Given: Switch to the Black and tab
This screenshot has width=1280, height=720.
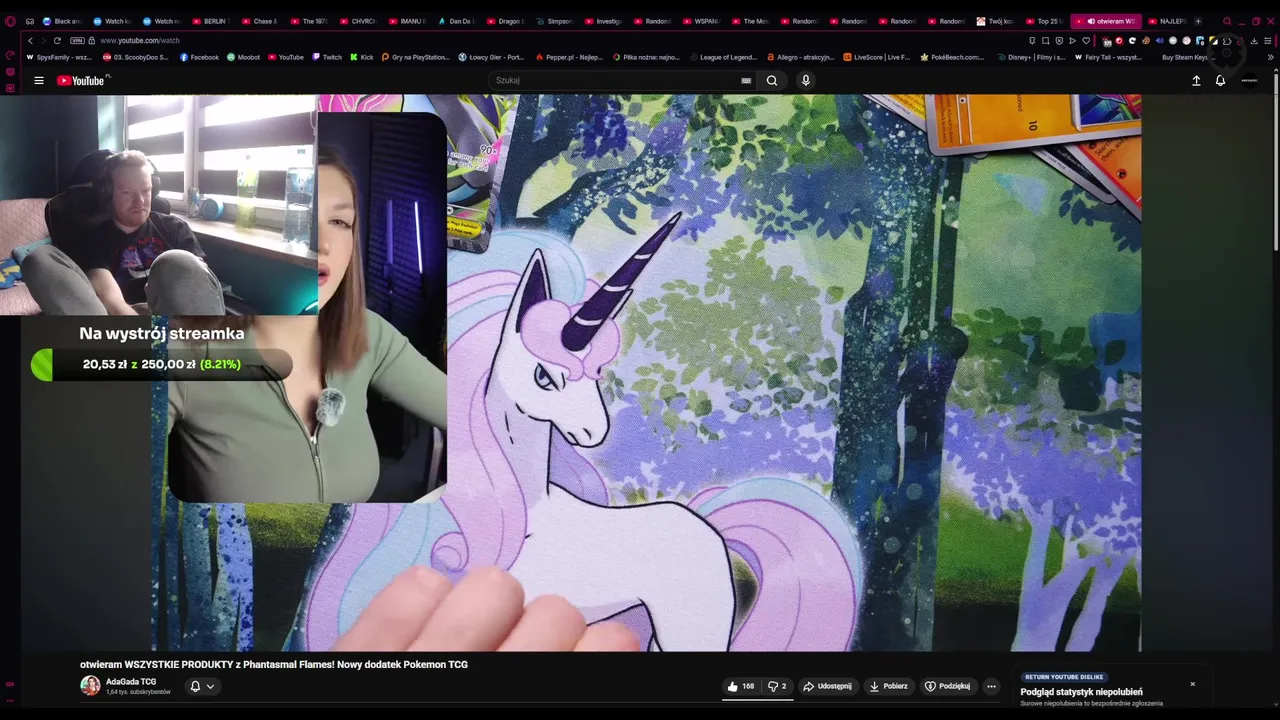Looking at the screenshot, I should [62, 21].
